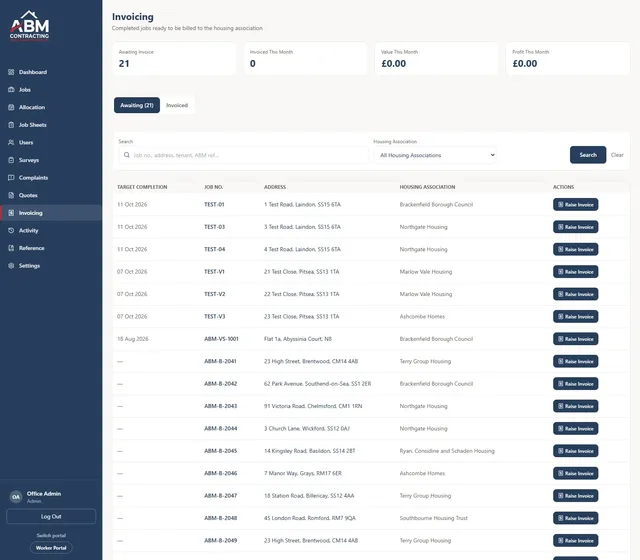
Task: Click the Log Out button
Action: 51,516
